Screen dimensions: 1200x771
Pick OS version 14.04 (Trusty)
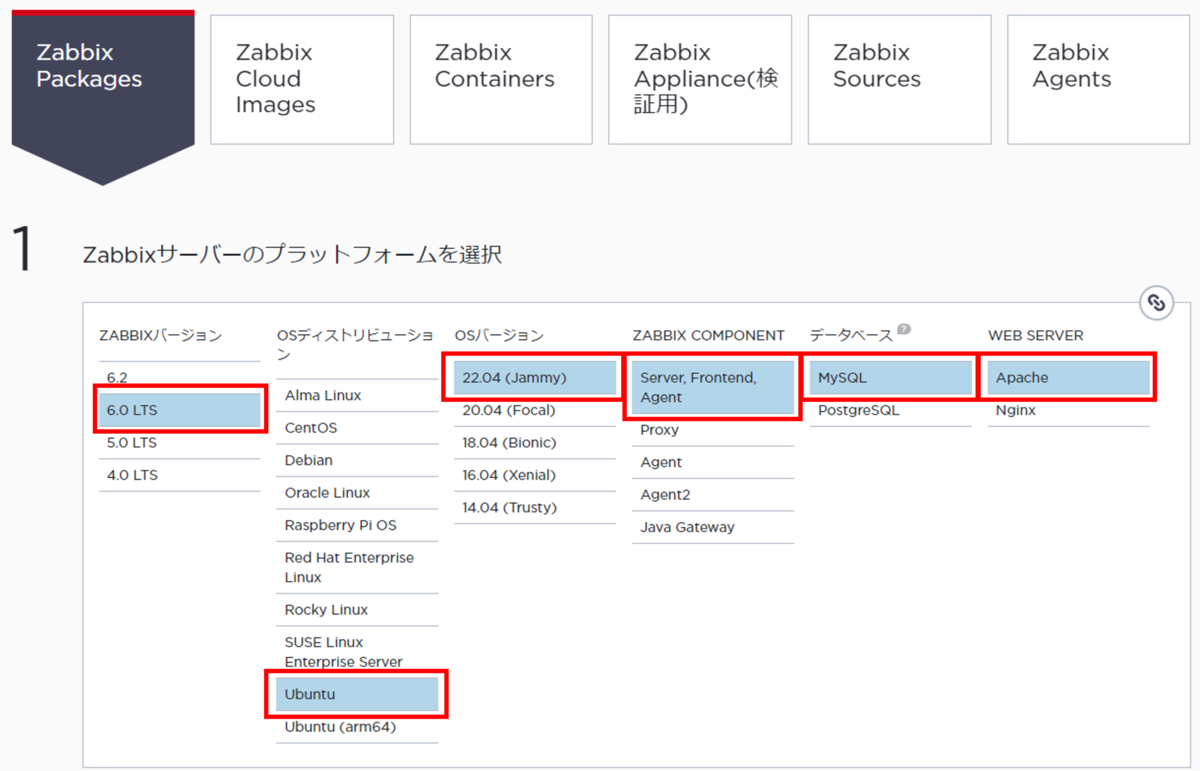535,508
